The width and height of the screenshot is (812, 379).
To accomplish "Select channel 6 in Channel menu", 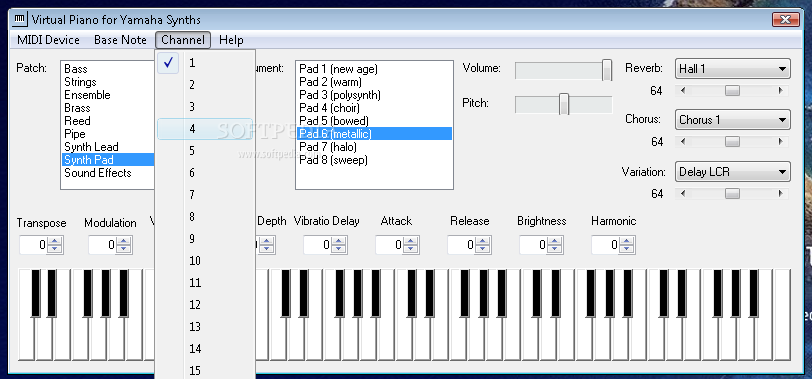I will [x=205, y=173].
